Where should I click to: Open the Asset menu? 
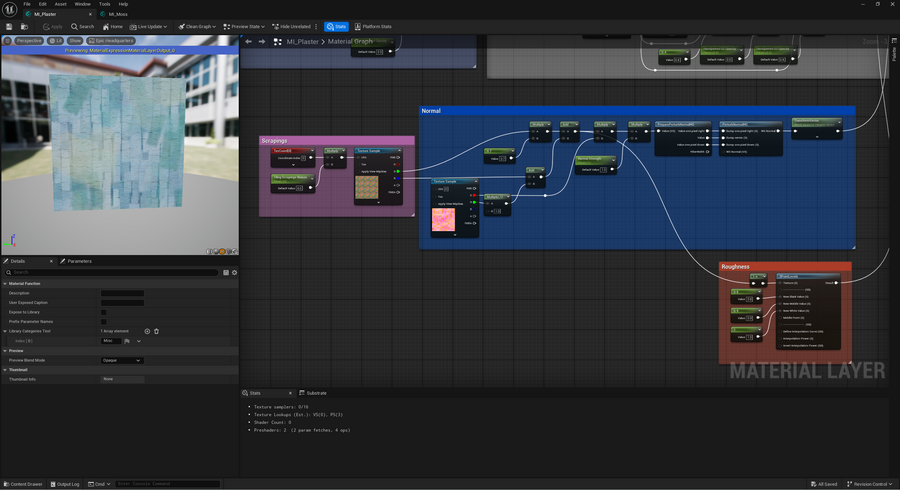point(60,4)
